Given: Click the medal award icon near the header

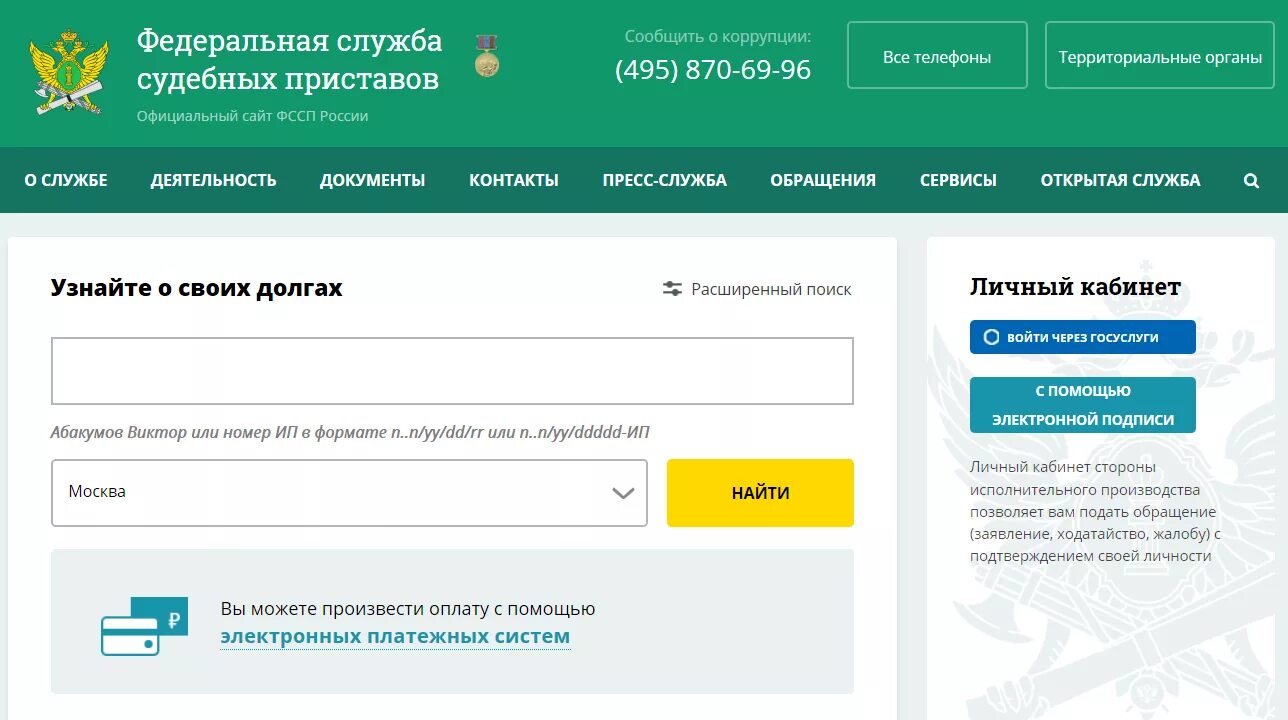Looking at the screenshot, I should 486,55.
